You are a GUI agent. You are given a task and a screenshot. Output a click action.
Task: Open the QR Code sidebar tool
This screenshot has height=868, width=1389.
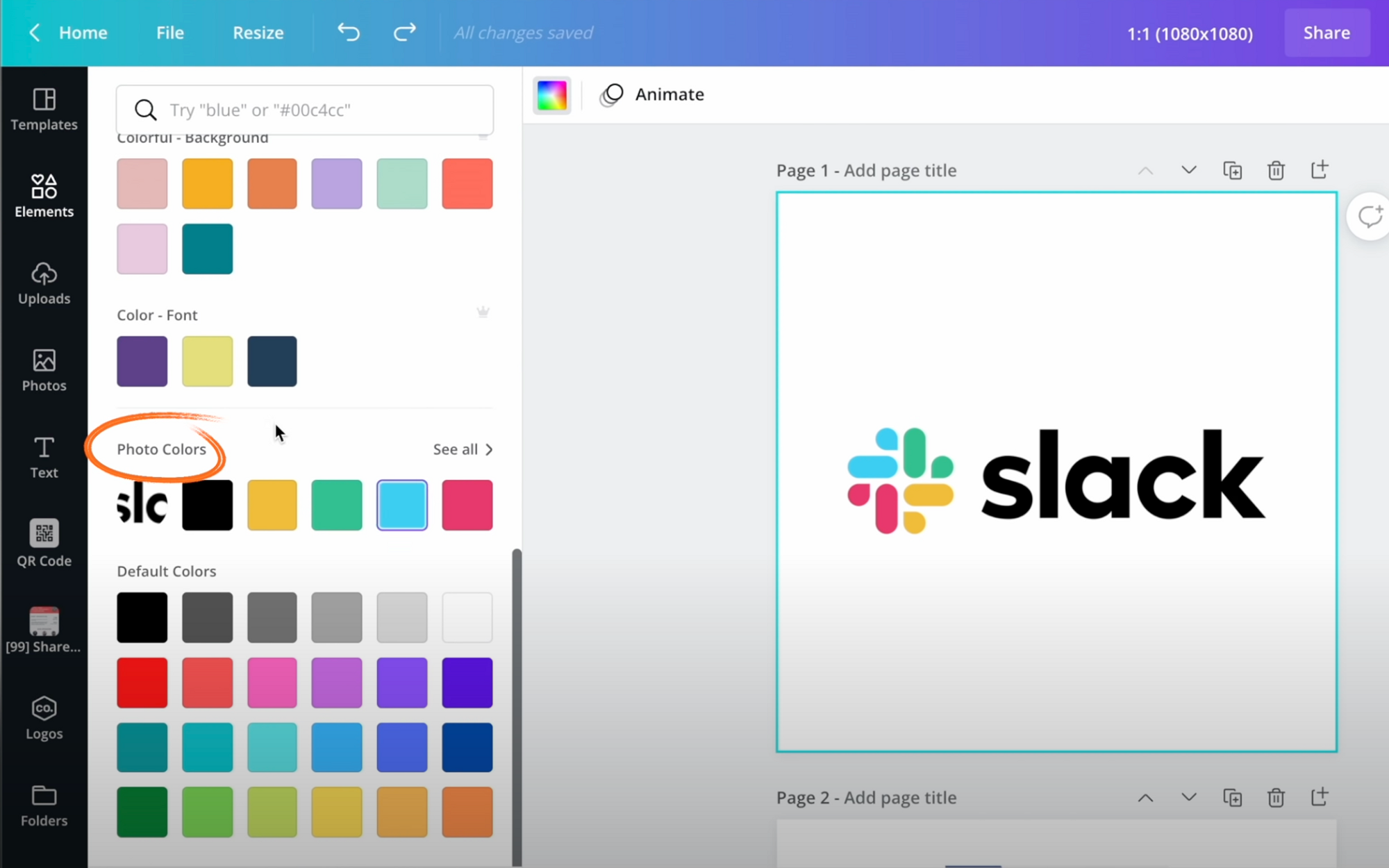44,544
